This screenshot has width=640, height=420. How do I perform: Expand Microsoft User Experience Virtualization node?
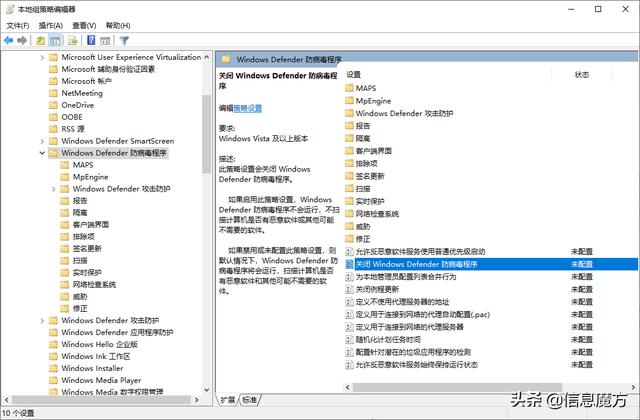(x=42, y=58)
